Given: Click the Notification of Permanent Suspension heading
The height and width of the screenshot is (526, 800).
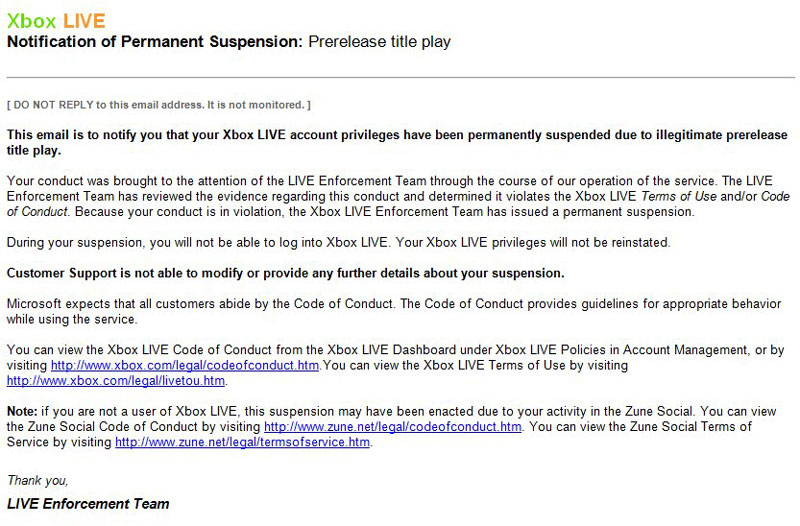Looking at the screenshot, I should 154,42.
